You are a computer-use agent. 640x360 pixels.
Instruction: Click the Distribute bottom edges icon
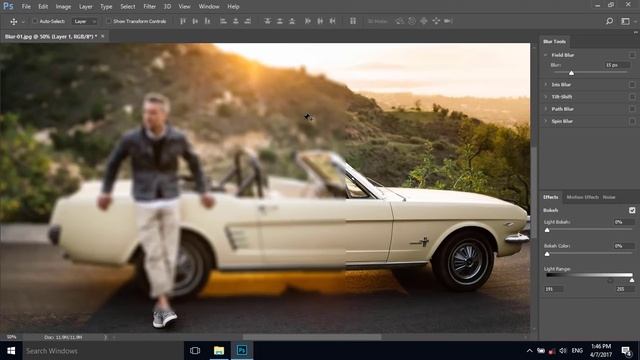click(x=292, y=21)
